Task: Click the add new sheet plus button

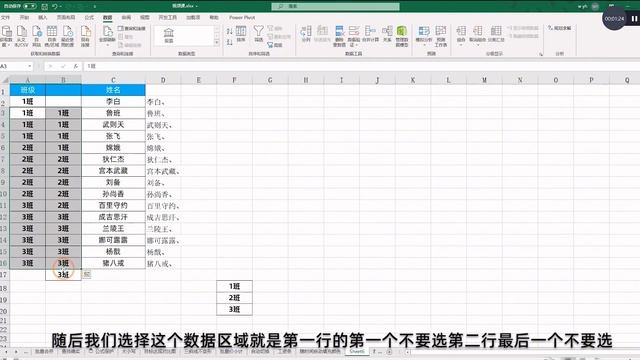Action: click(x=389, y=351)
